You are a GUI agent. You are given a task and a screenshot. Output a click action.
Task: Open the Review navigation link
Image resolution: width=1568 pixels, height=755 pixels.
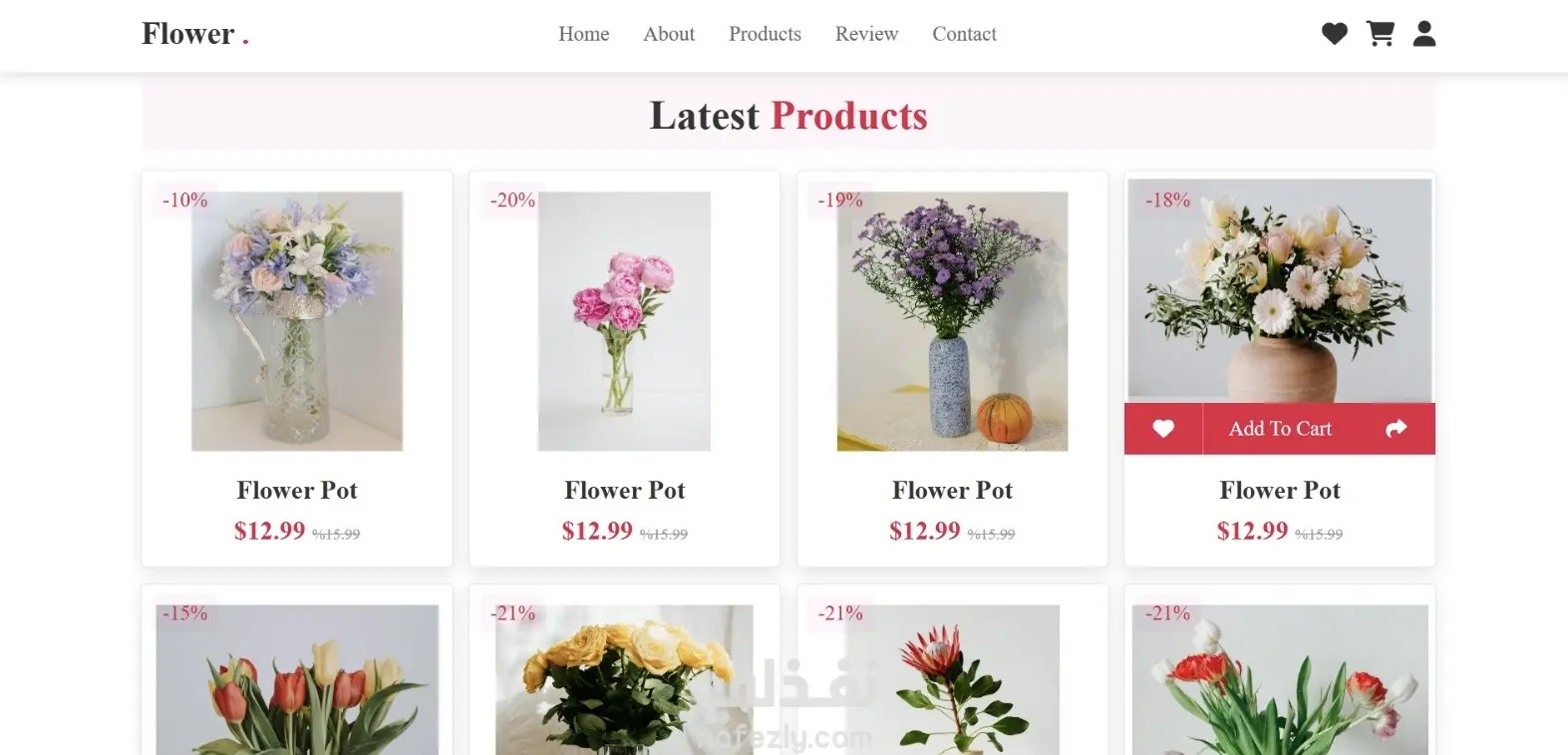[866, 34]
